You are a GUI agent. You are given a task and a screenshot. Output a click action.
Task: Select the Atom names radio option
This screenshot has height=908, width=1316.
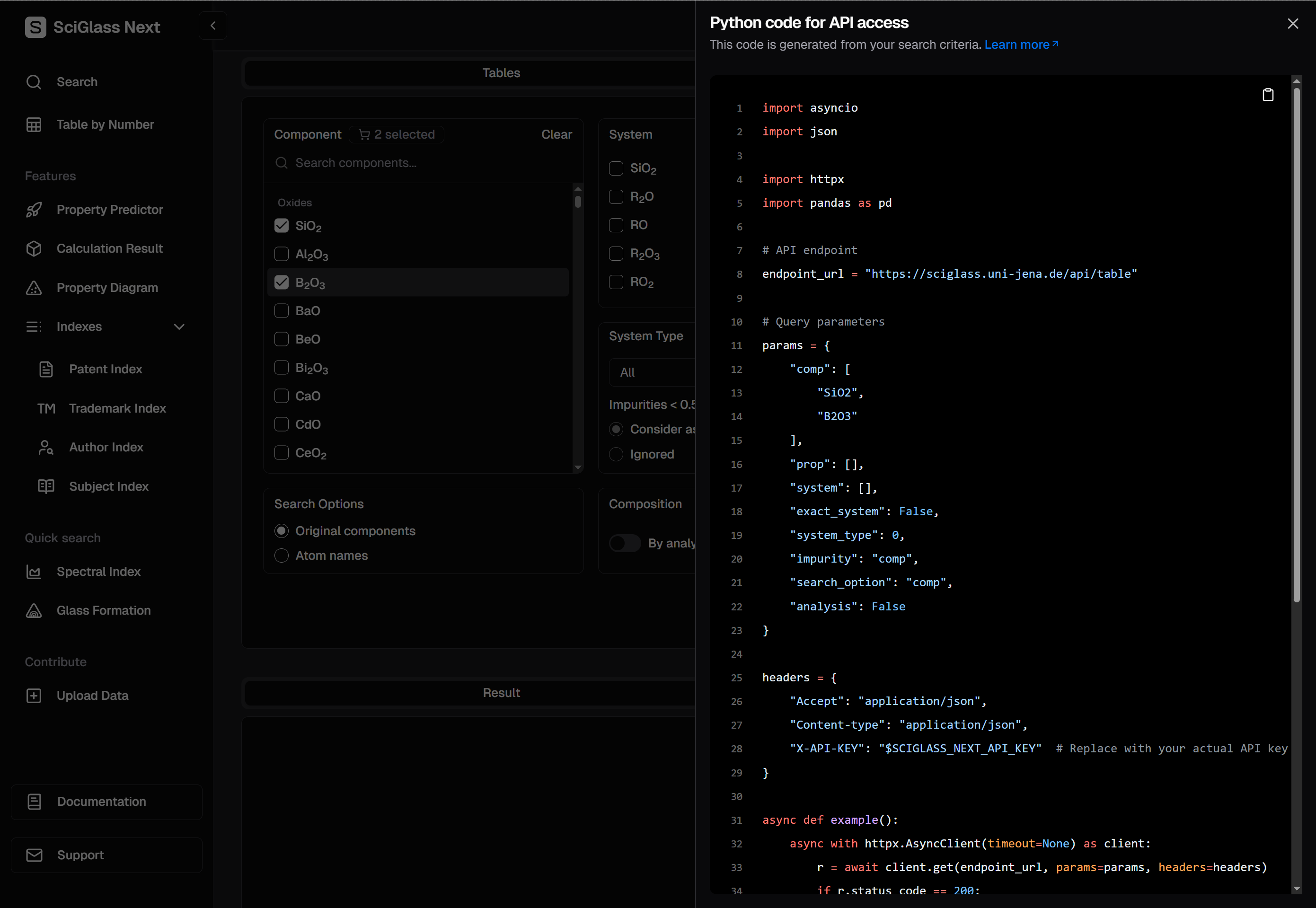coord(282,556)
